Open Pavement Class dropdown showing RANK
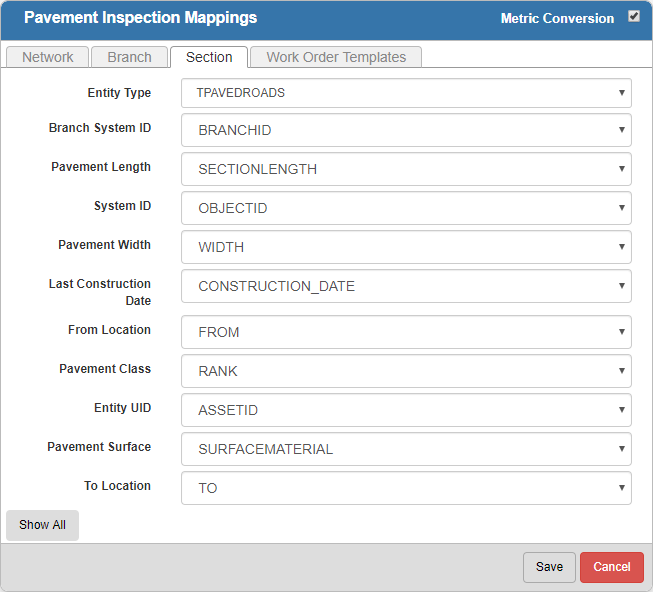The height and width of the screenshot is (592, 653). pyautogui.click(x=406, y=371)
